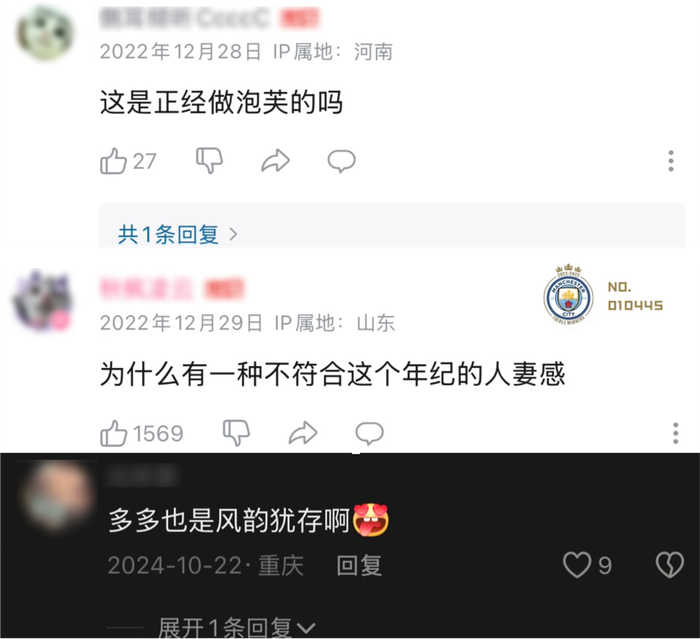View the Chongqing commenter's profile picture
700x639 pixels.
coord(57,496)
